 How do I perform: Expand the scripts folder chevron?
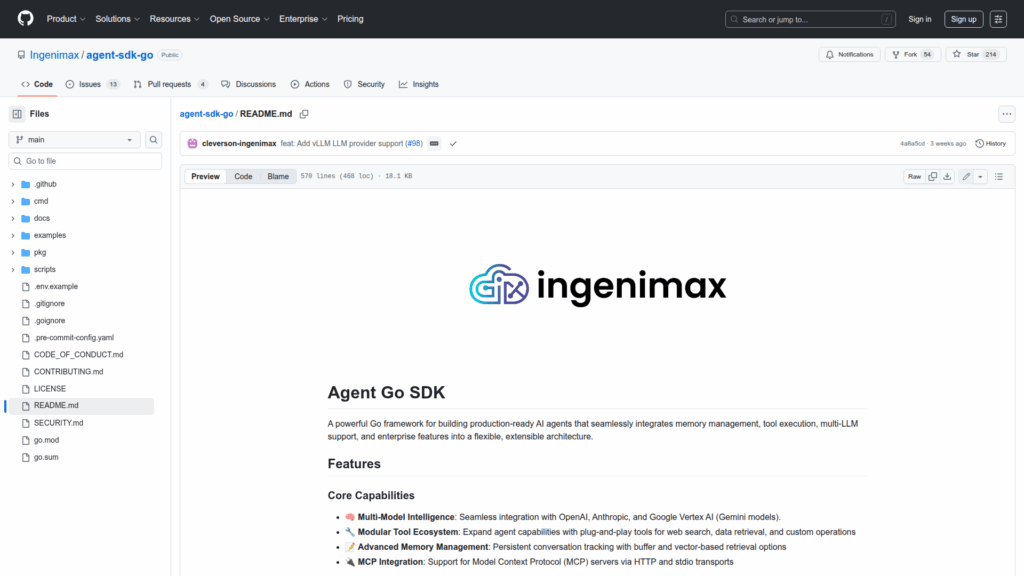click(x=12, y=270)
